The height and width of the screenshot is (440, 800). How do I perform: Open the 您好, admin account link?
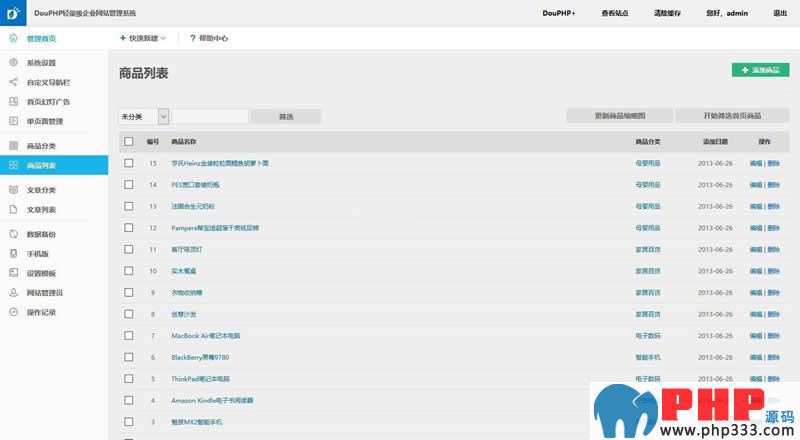727,13
